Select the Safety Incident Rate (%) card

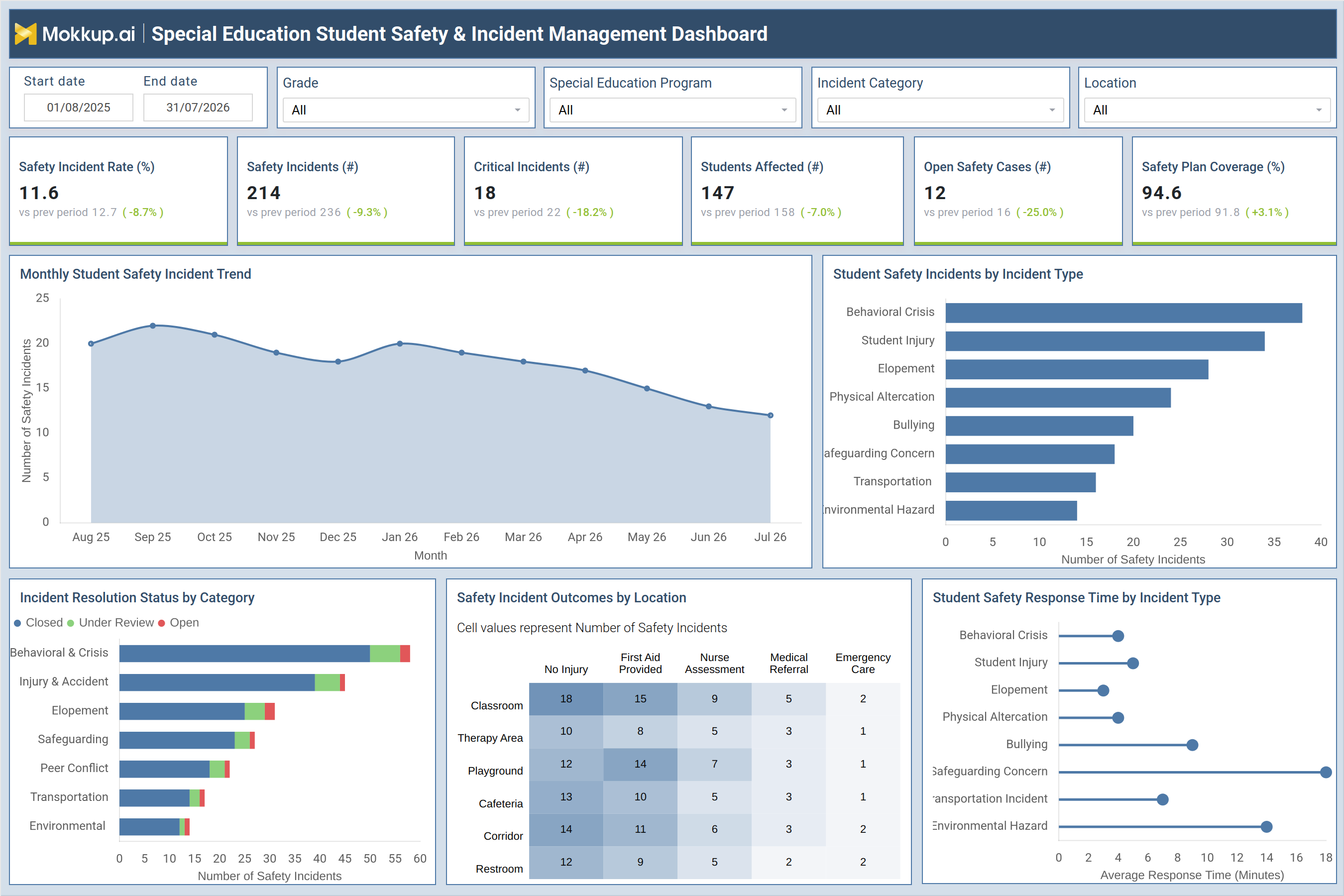(118, 191)
